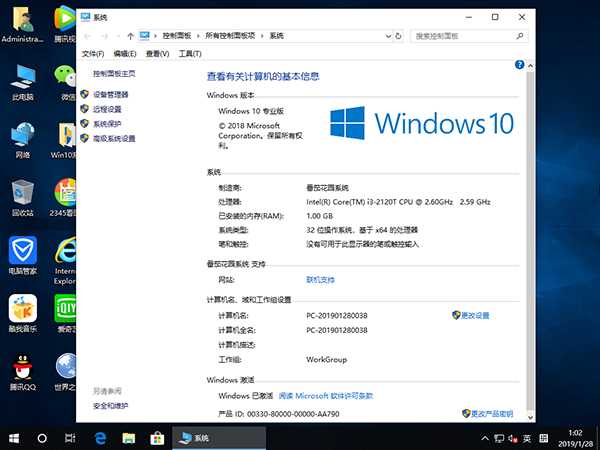Click the System window title bar icon

click(x=85, y=17)
